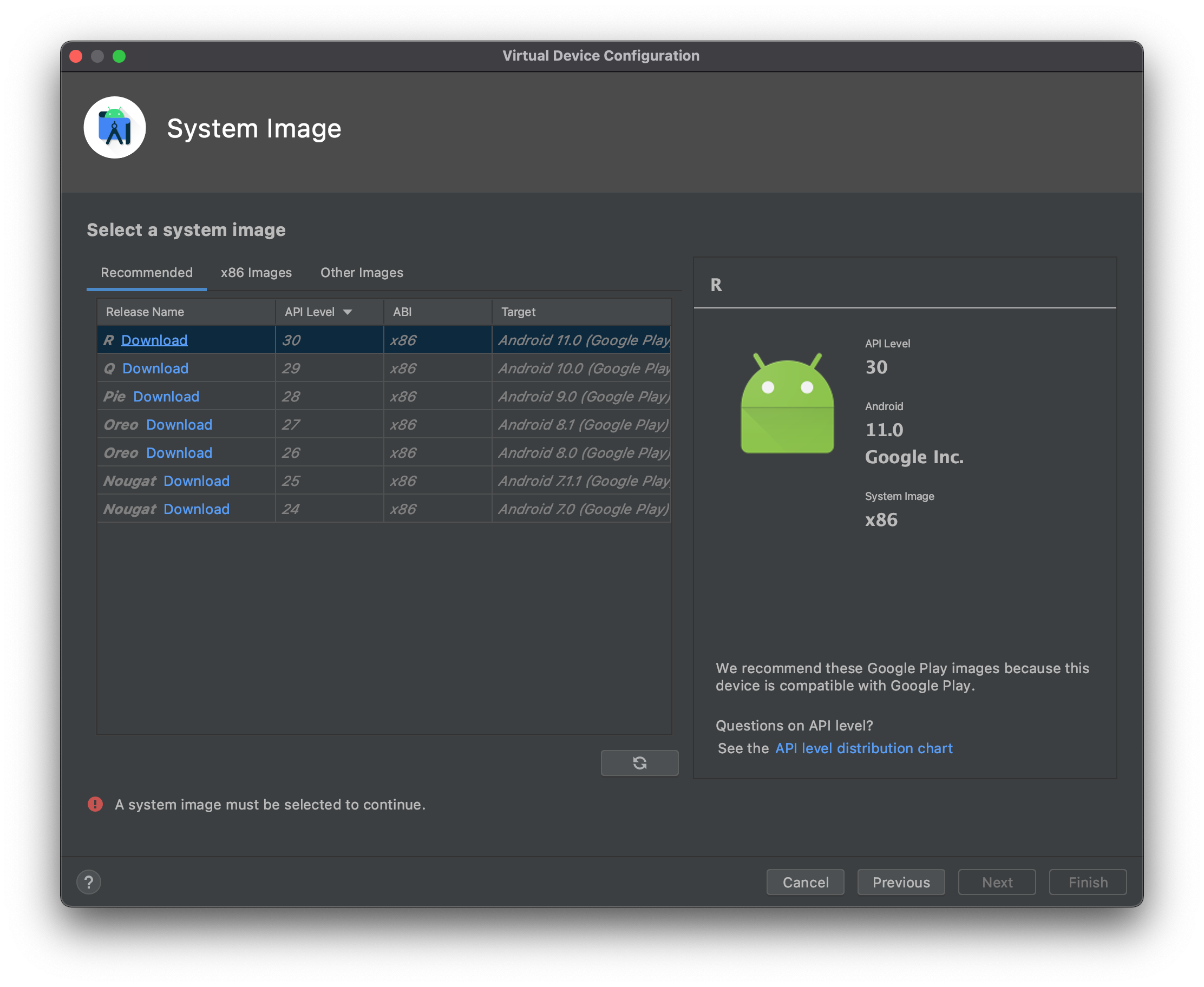Click API level cell 26
This screenshot has width=1204, height=987.
coord(329,452)
